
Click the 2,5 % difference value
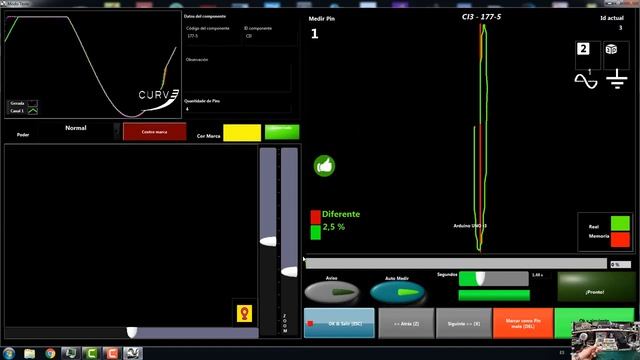pyautogui.click(x=334, y=227)
